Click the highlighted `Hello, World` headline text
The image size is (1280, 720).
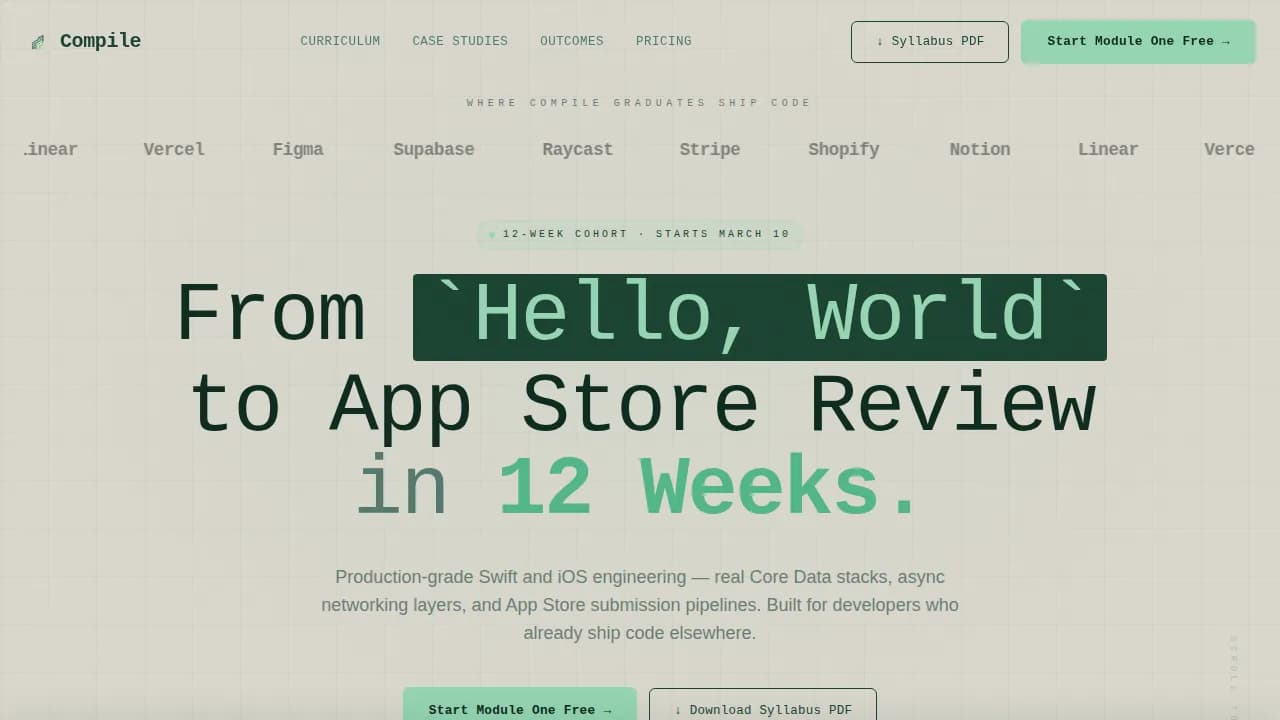[x=760, y=317]
